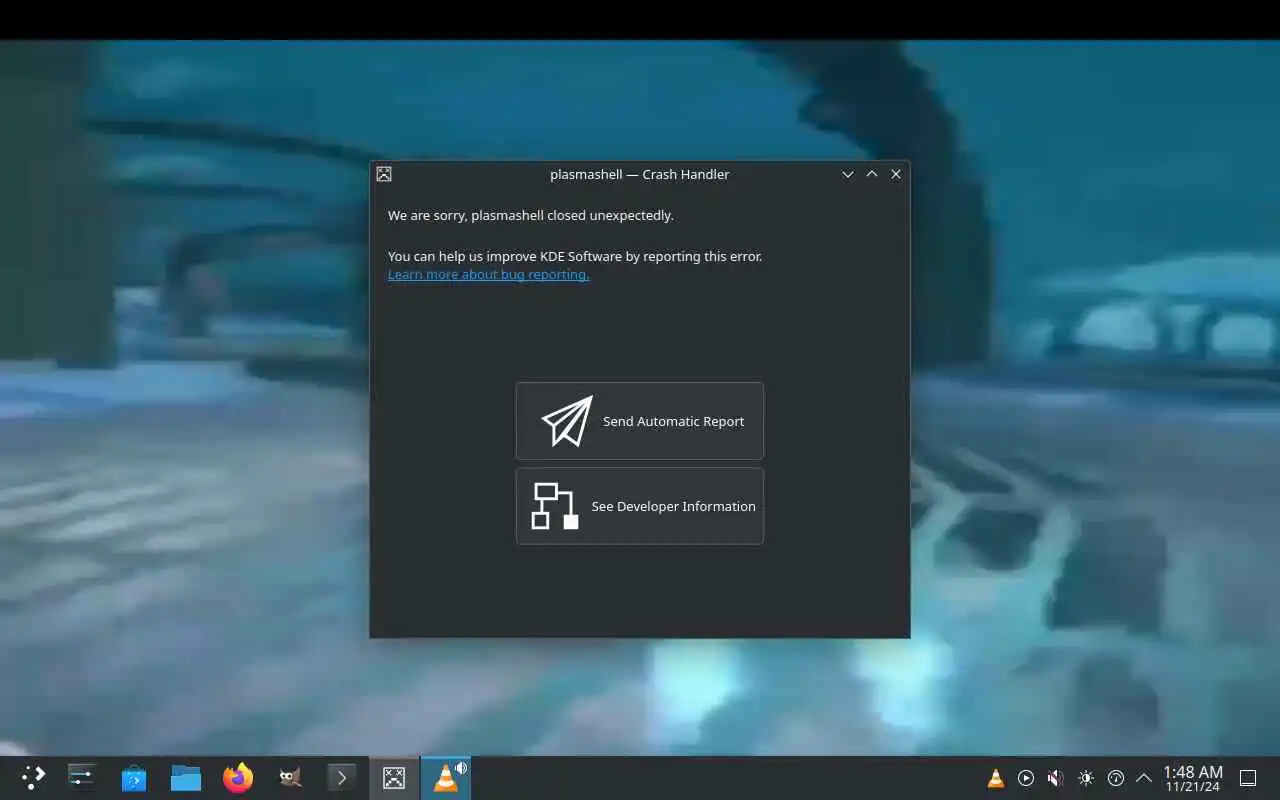Viewport: 1280px width, 800px height.
Task: Click VLC cone icon in system tray
Action: 996,778
